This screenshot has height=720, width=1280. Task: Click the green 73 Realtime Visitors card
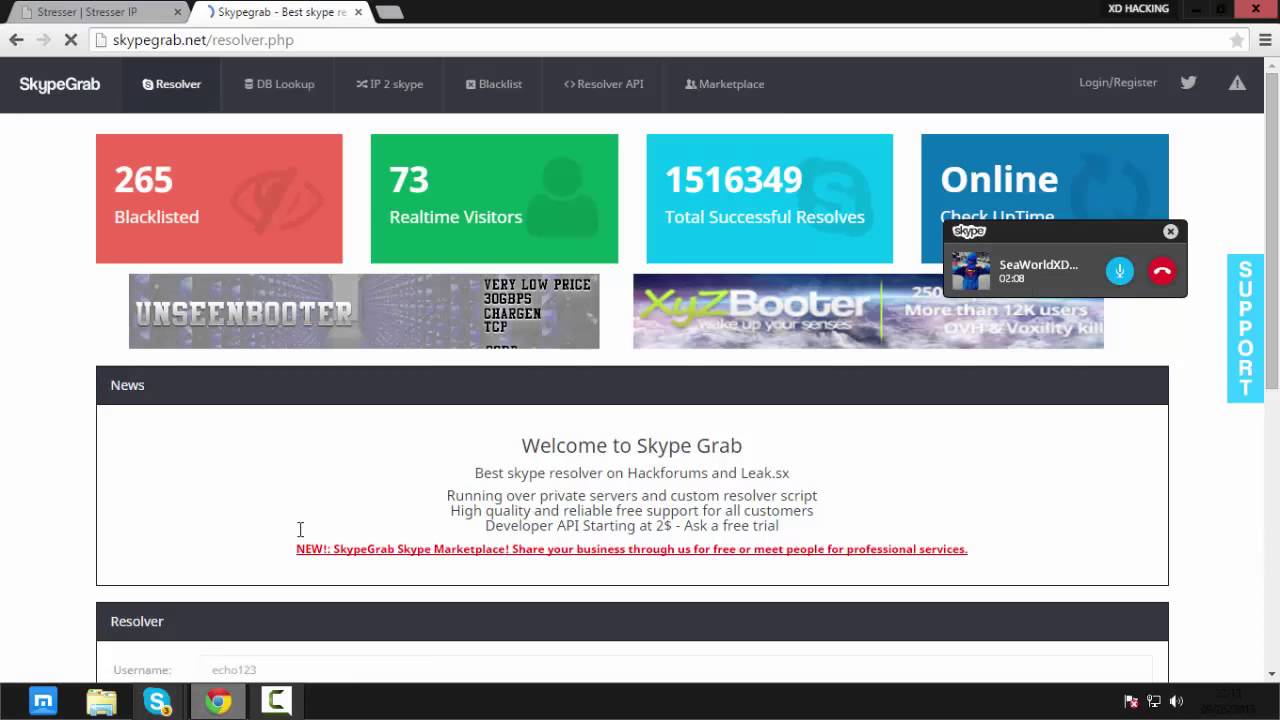494,199
